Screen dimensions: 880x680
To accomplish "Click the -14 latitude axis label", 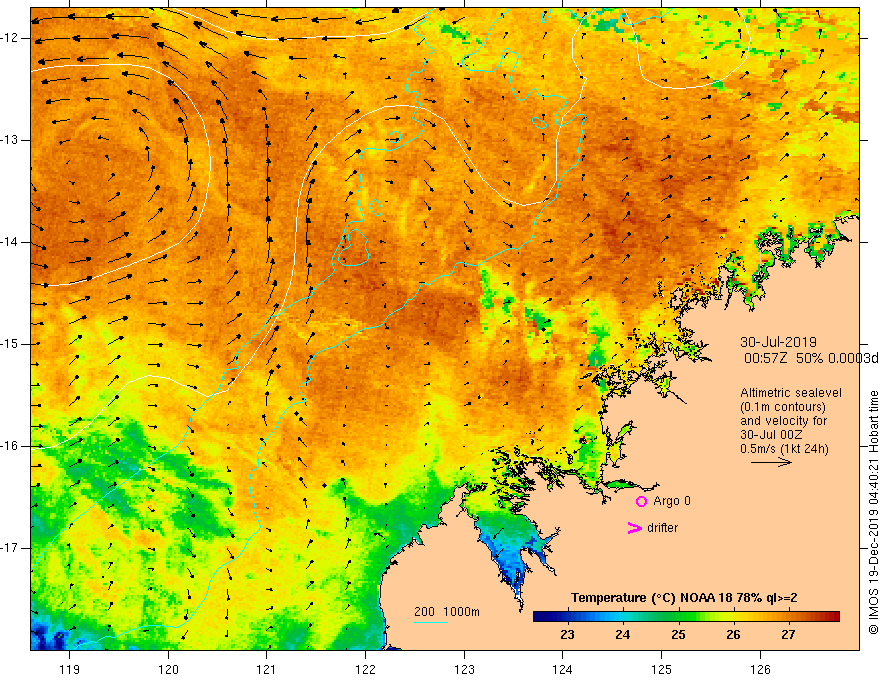I will tap(10, 242).
